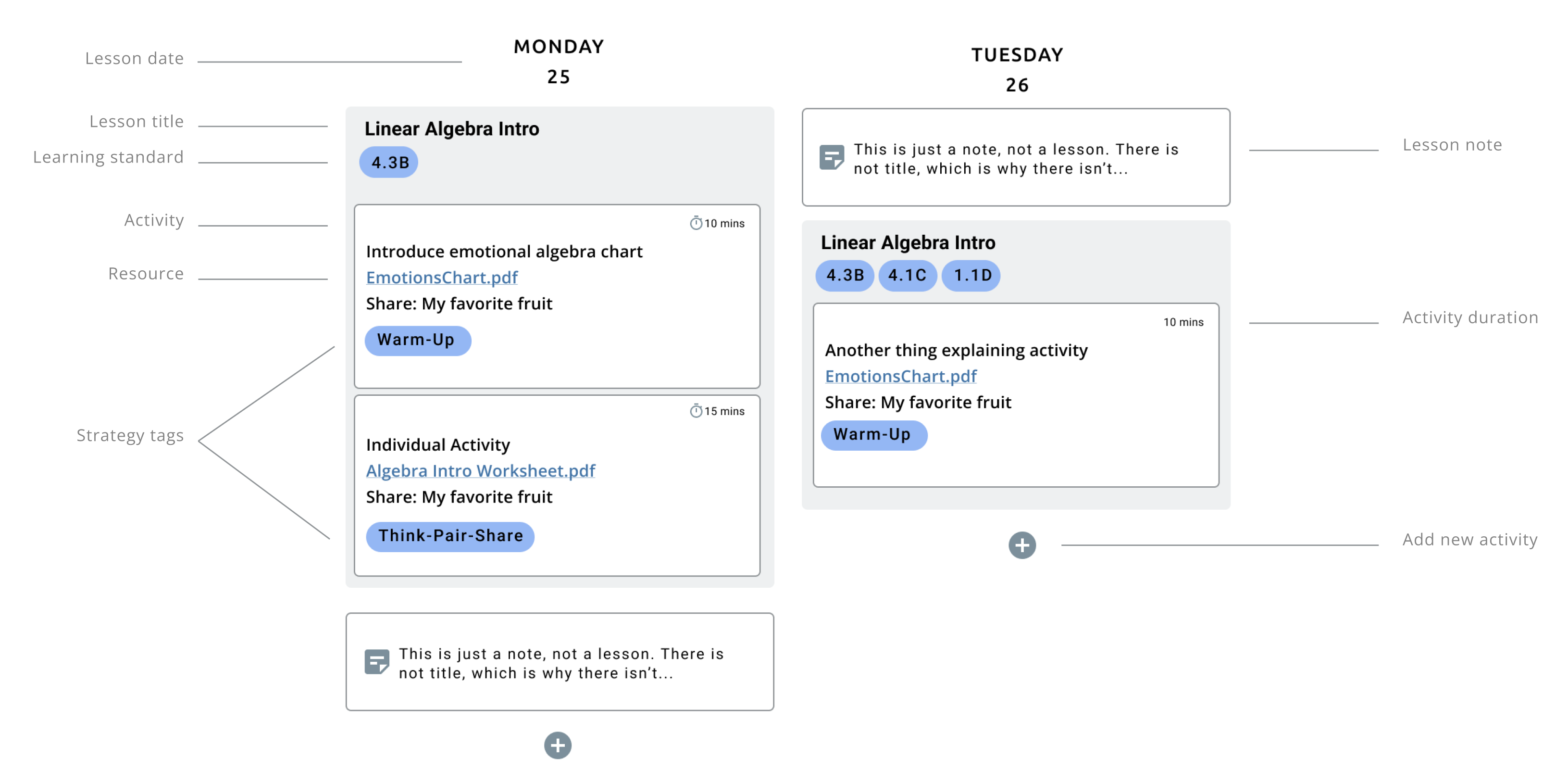Select the Tuesday 26 date header
Screen dimensions: 1568x783
(1017, 69)
